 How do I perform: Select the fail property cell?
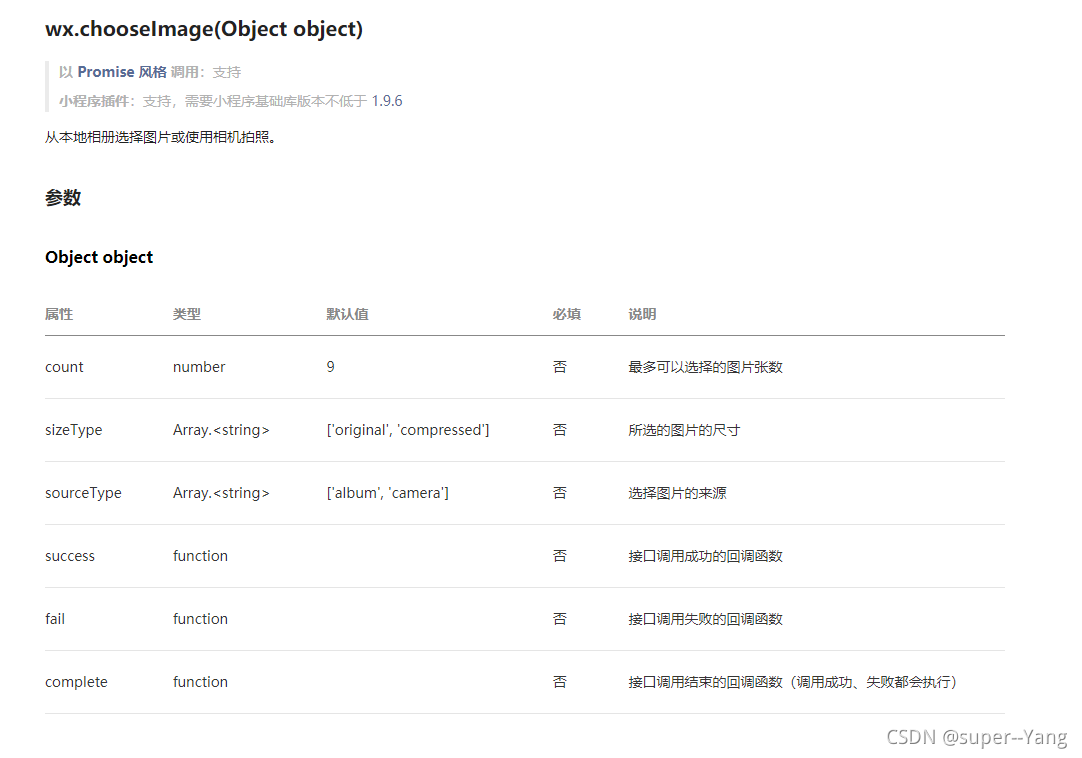[55, 619]
